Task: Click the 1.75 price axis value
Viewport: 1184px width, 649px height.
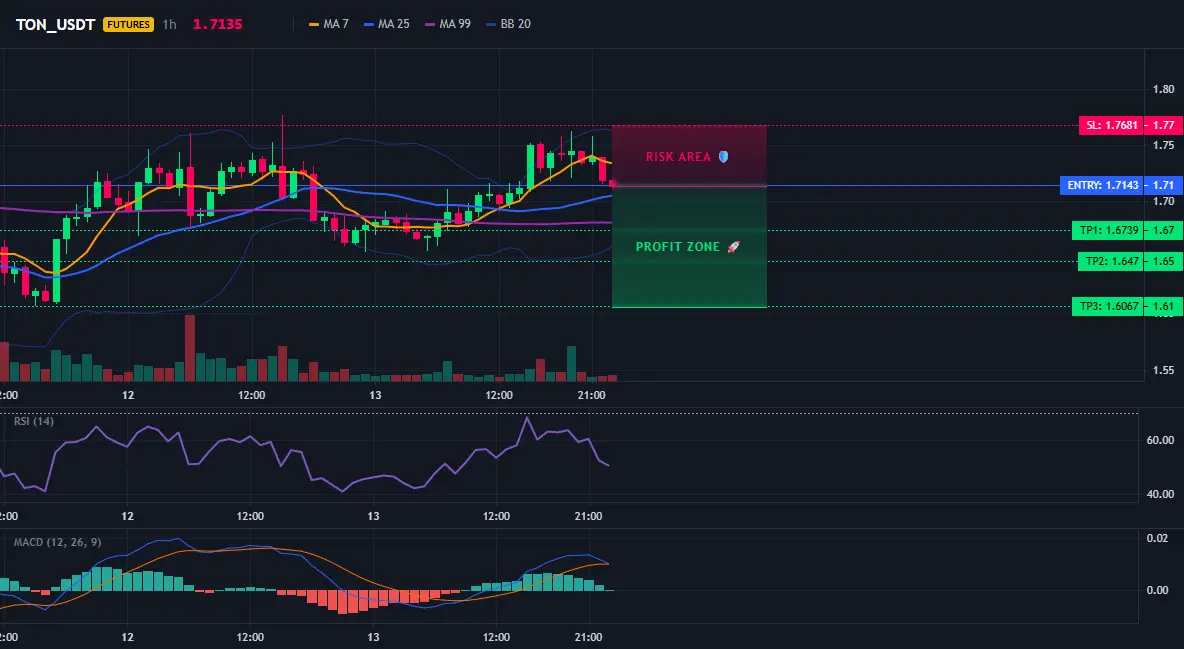Action: (1164, 146)
